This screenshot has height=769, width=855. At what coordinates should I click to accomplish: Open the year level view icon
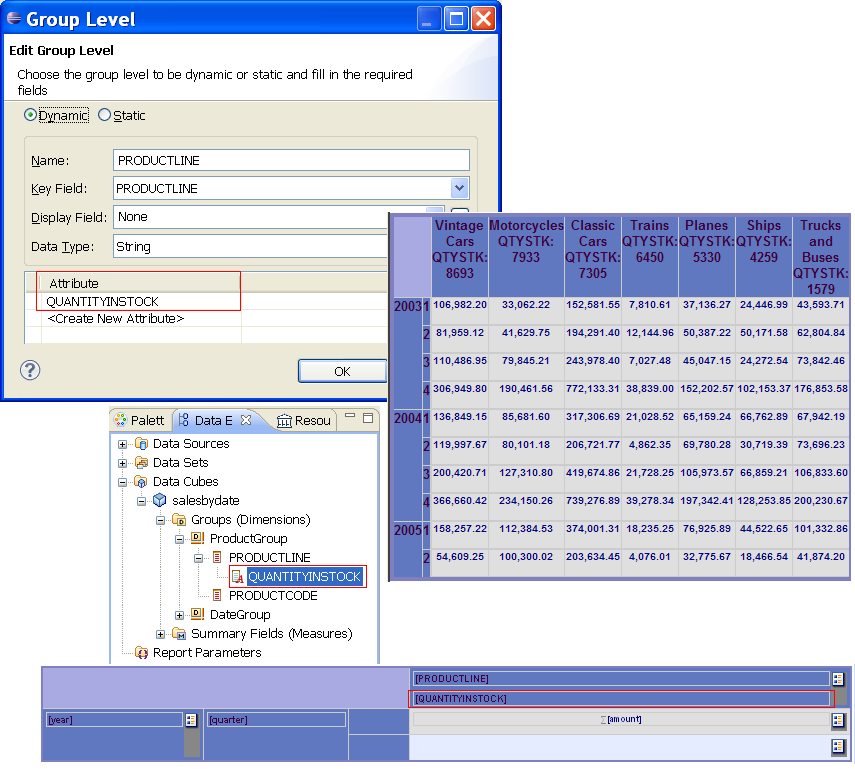(191, 720)
